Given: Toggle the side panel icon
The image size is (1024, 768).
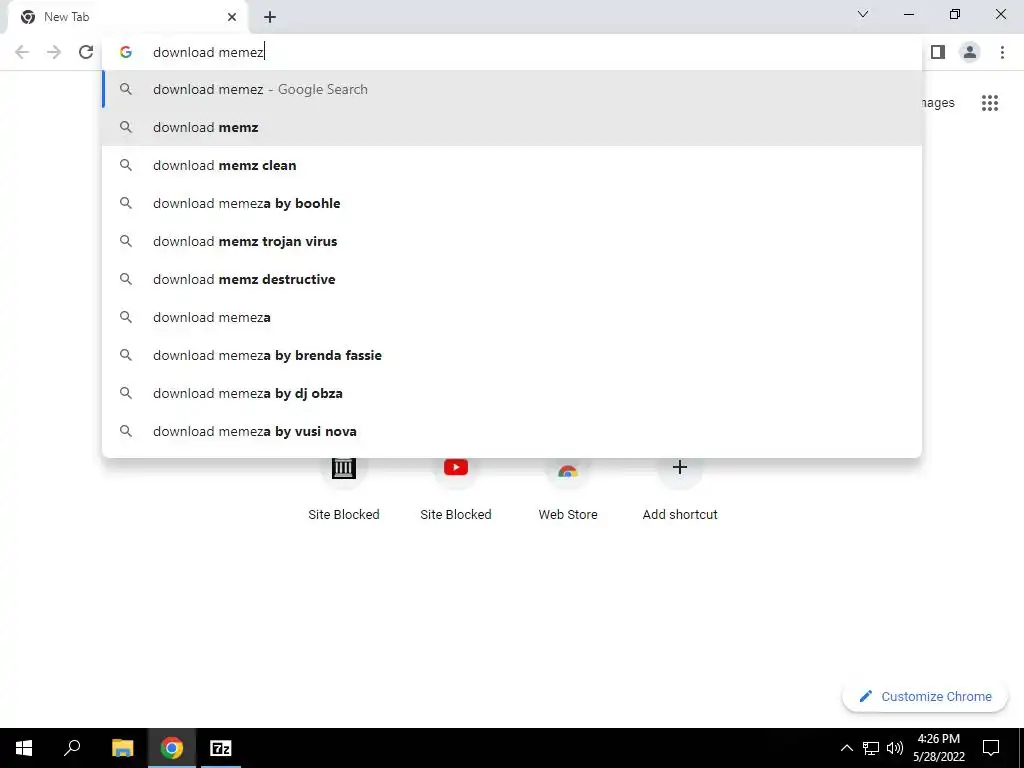Looking at the screenshot, I should point(938,52).
